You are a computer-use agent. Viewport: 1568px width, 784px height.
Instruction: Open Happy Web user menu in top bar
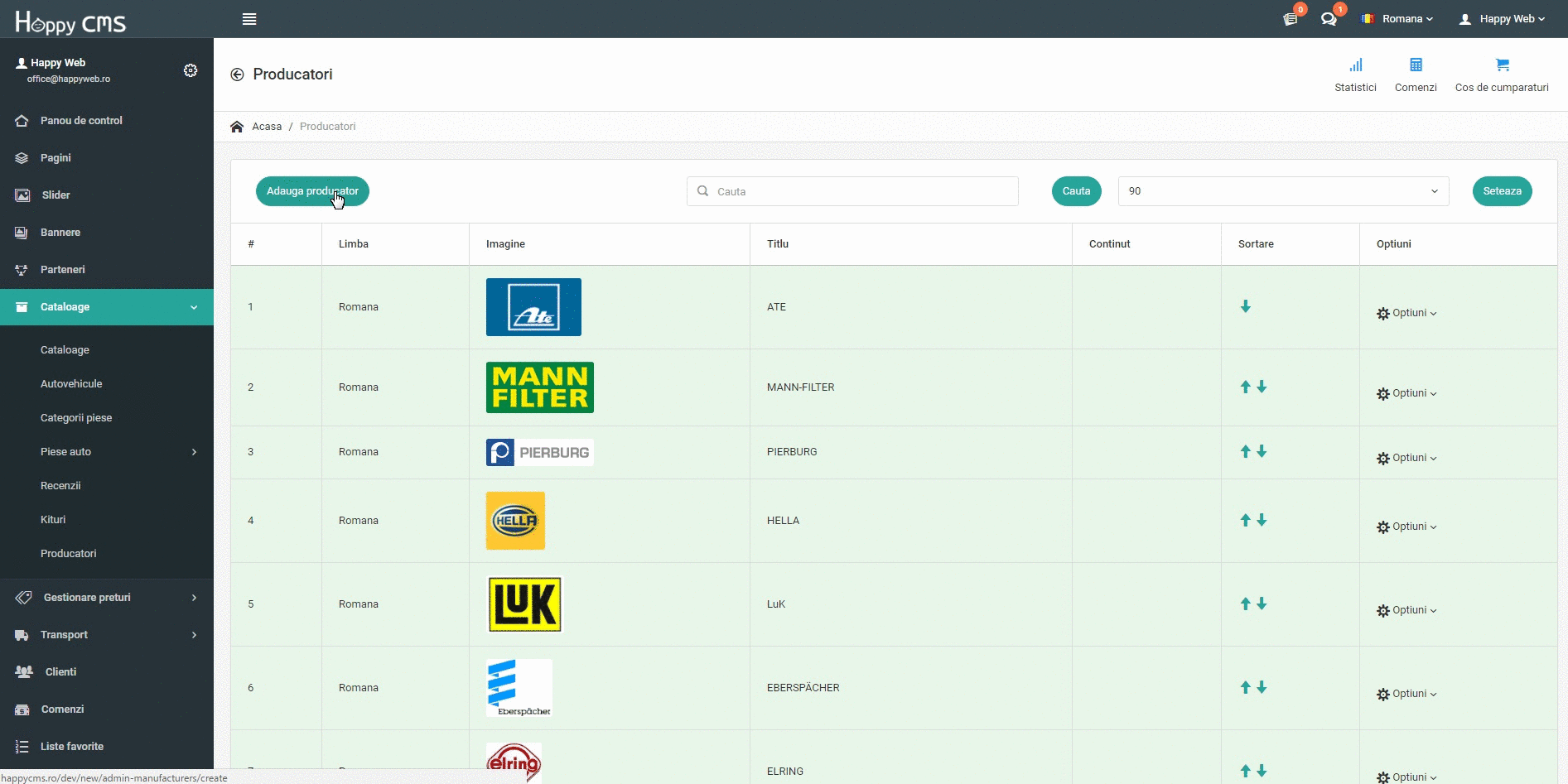click(x=1502, y=19)
